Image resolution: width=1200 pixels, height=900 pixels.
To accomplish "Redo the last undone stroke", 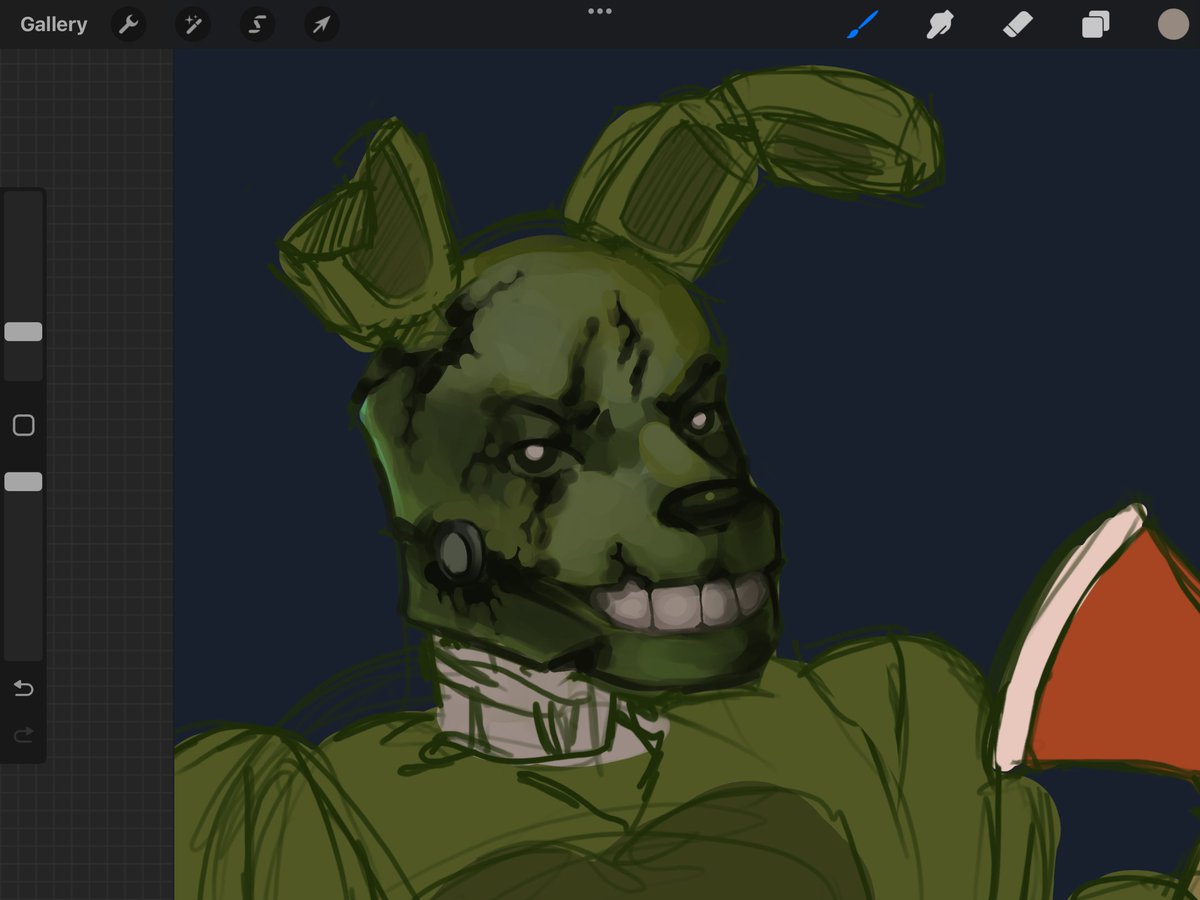I will 23,735.
